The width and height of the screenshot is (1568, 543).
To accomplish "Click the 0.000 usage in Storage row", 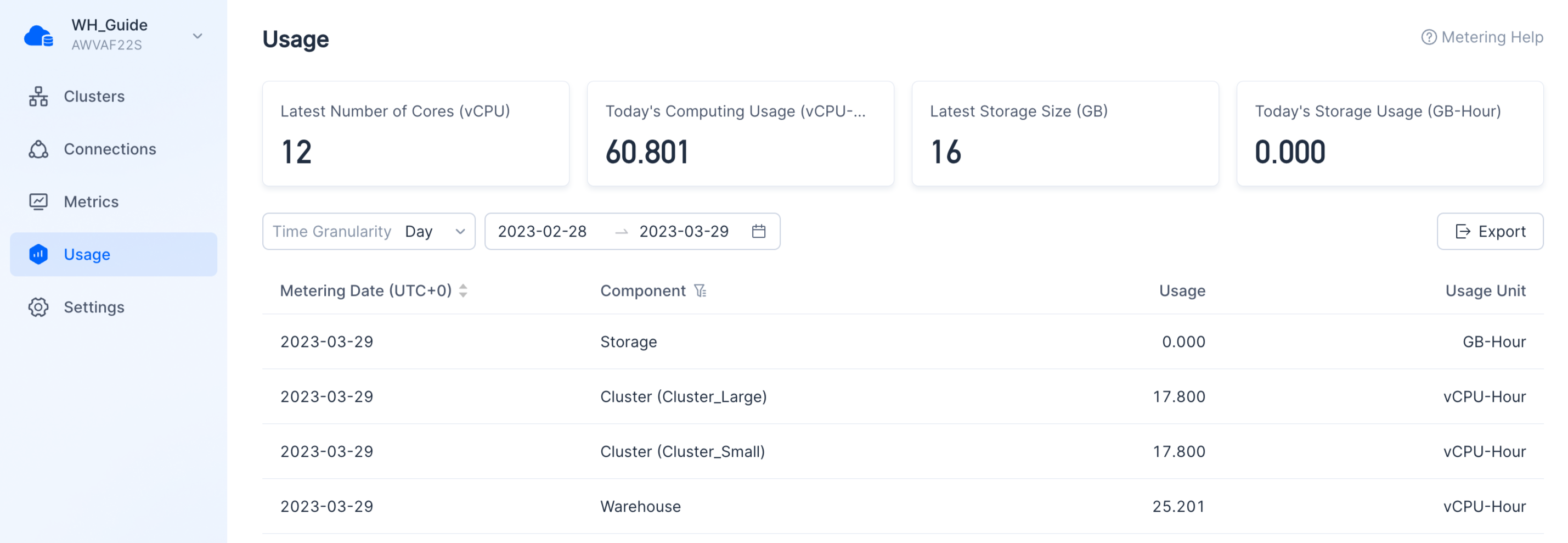I will [x=1183, y=342].
